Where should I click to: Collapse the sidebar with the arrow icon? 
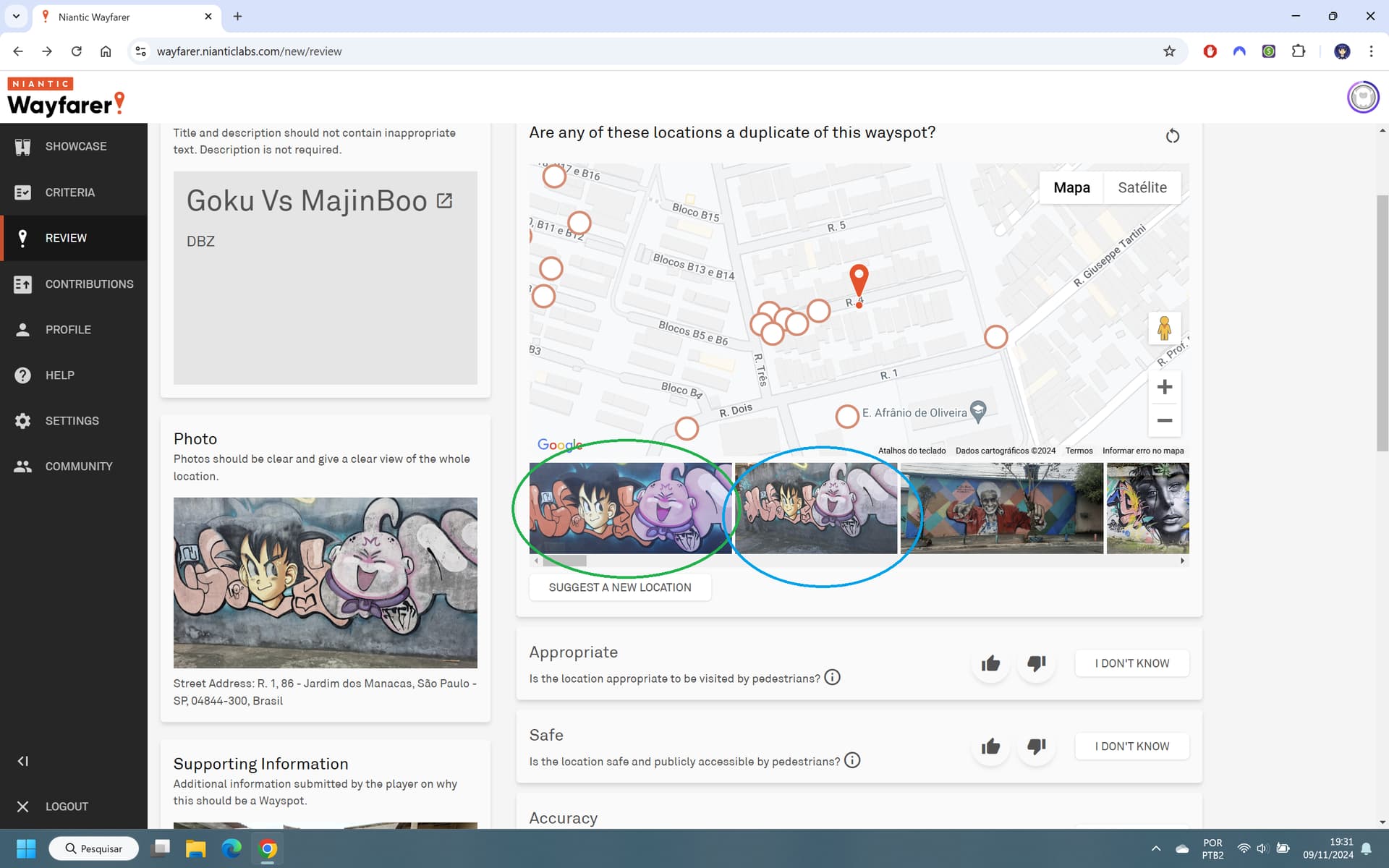pyautogui.click(x=23, y=761)
